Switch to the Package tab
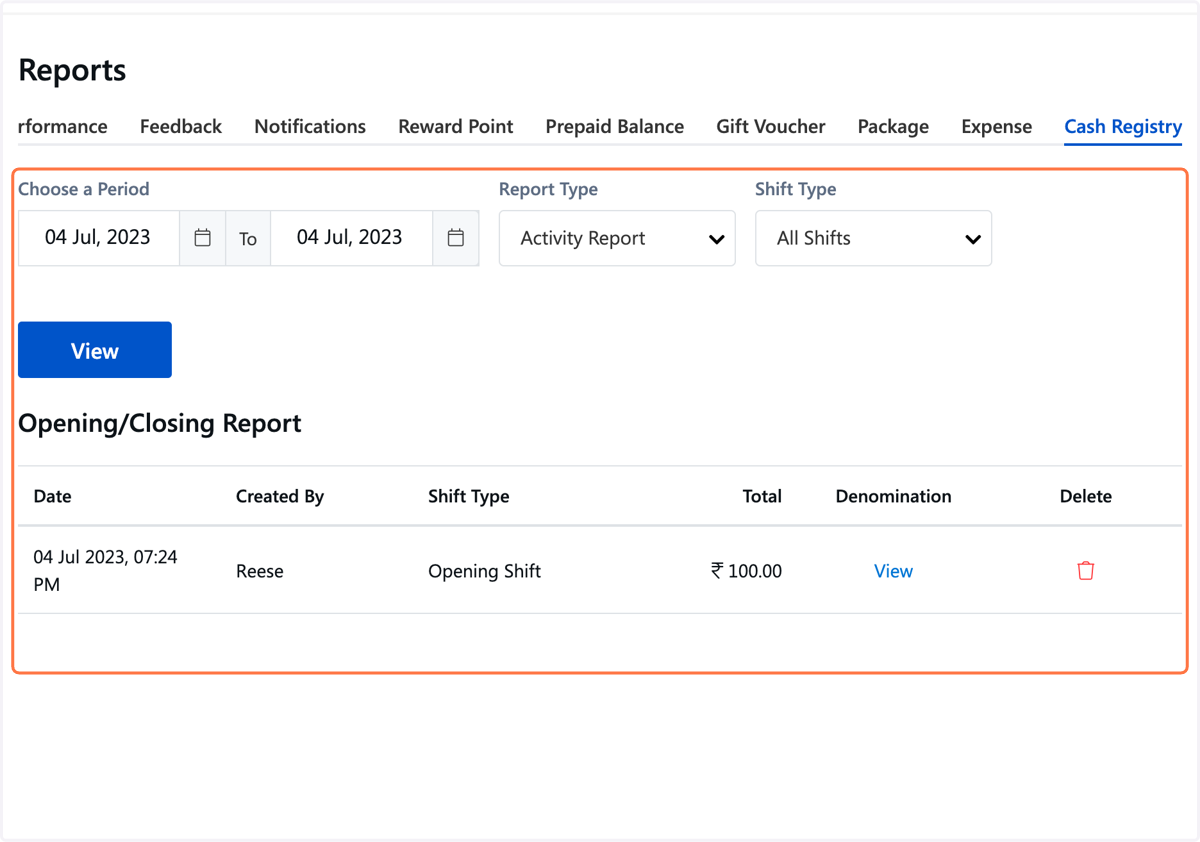Viewport: 1200px width, 842px height. coord(893,127)
